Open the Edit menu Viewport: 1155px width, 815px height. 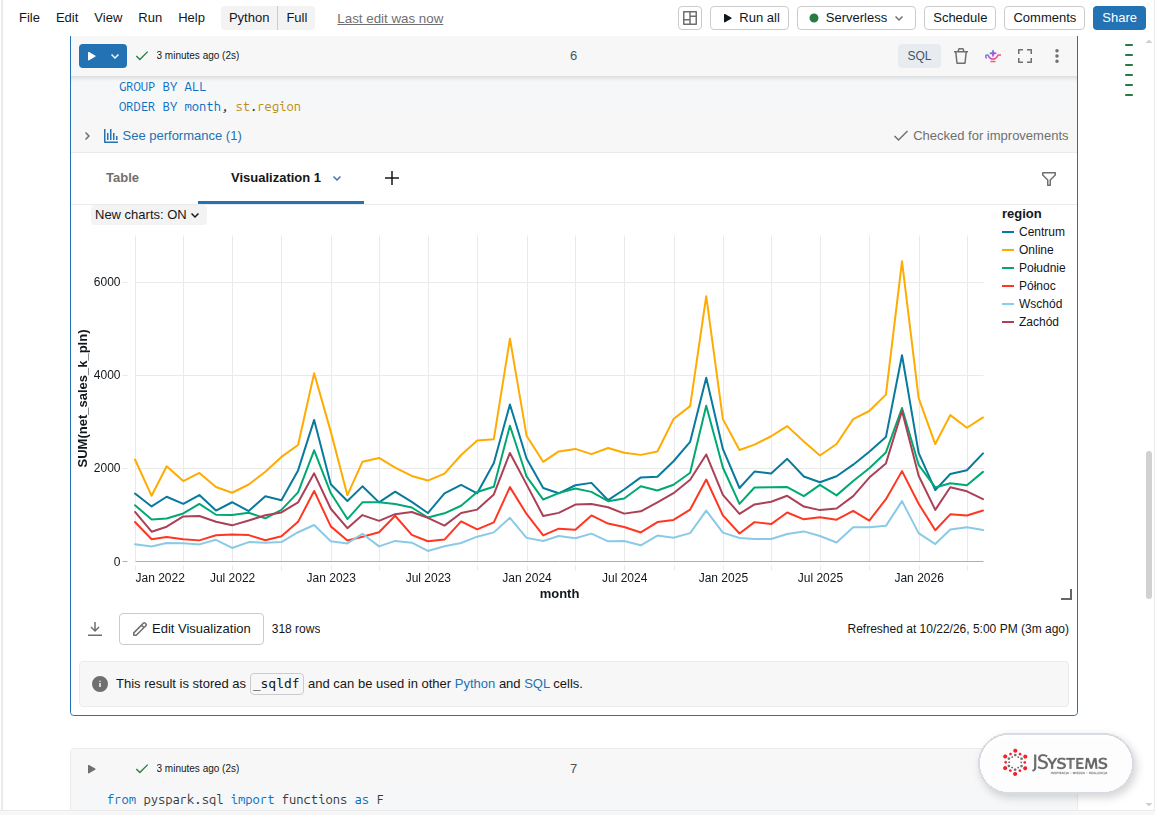point(67,18)
